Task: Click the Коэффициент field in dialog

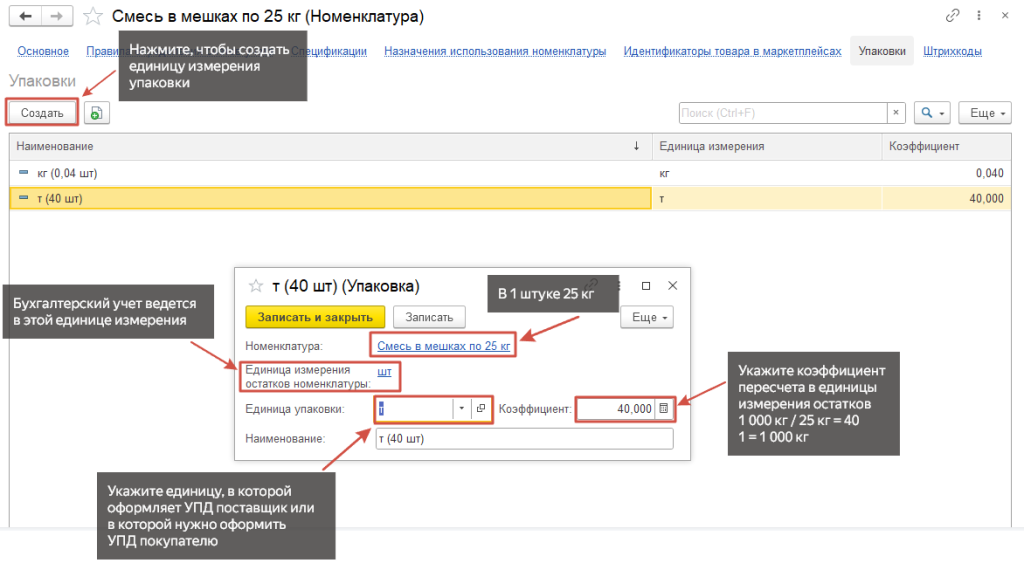Action: (x=616, y=409)
